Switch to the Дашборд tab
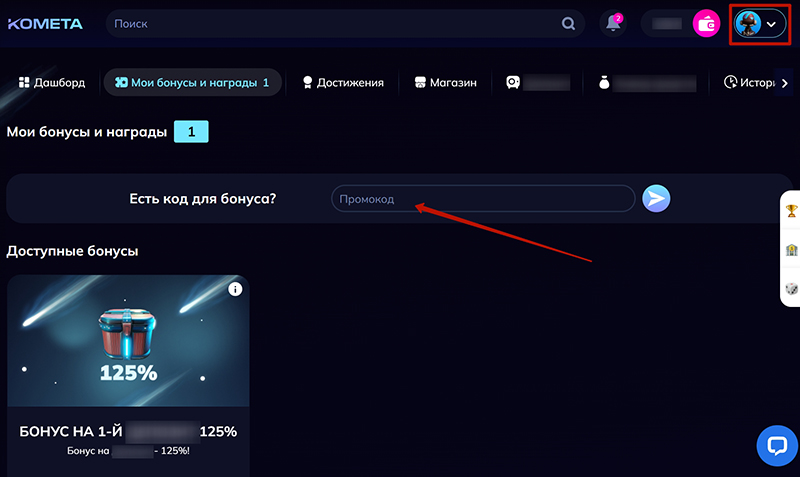This screenshot has width=800, height=477. point(53,83)
